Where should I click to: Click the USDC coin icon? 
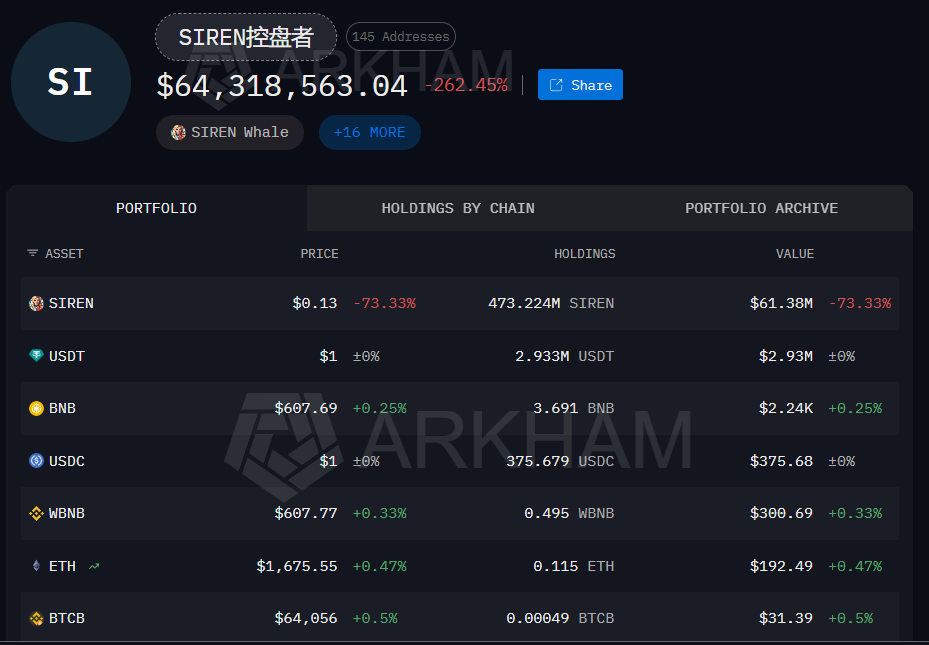[x=36, y=461]
